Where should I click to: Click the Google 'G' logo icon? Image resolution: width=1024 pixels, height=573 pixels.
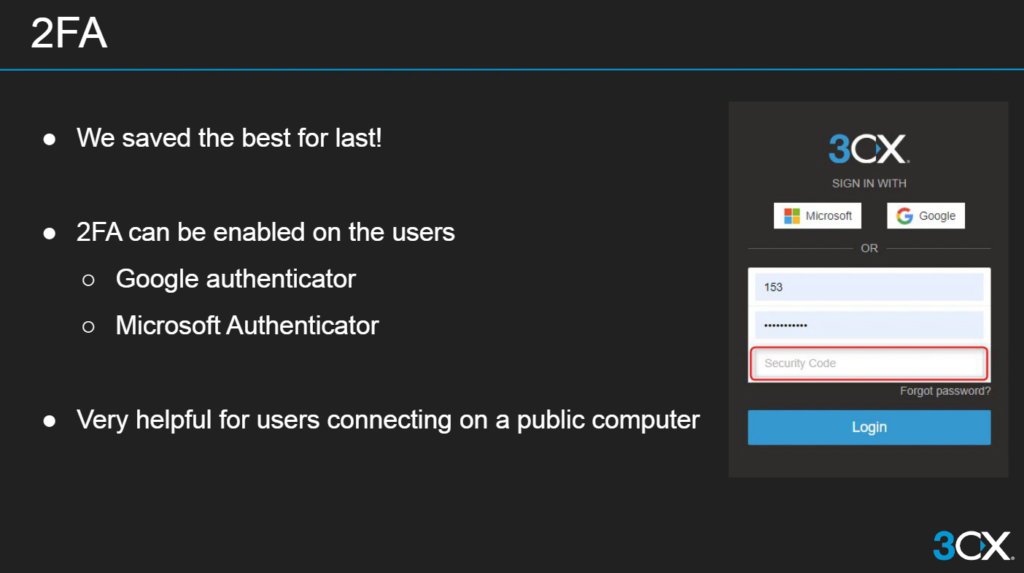pos(904,216)
